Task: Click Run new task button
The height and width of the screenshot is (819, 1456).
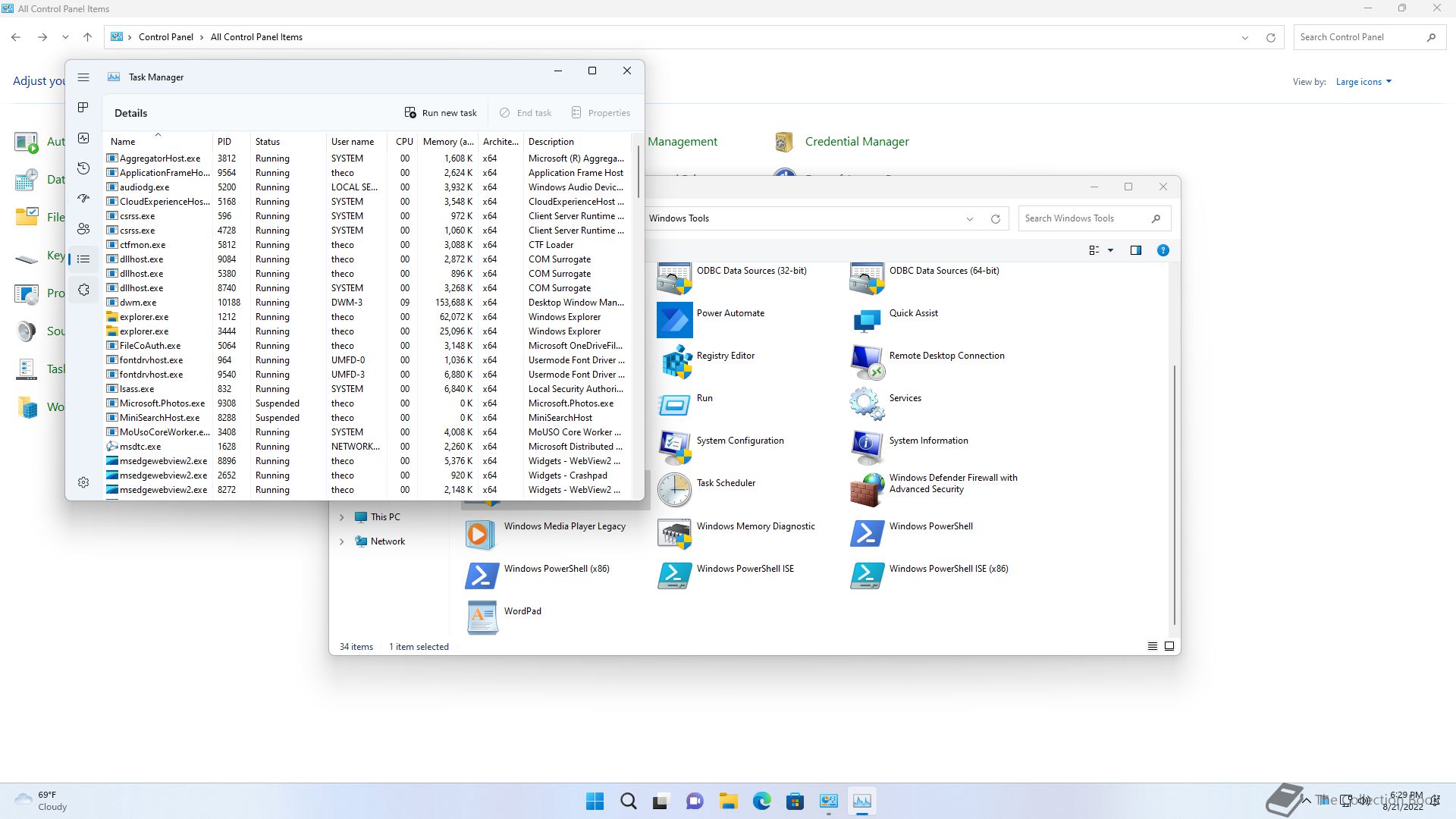Action: [441, 113]
